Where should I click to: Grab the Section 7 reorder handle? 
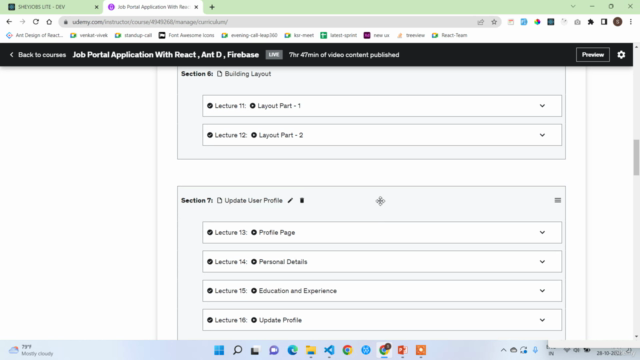coord(558,200)
